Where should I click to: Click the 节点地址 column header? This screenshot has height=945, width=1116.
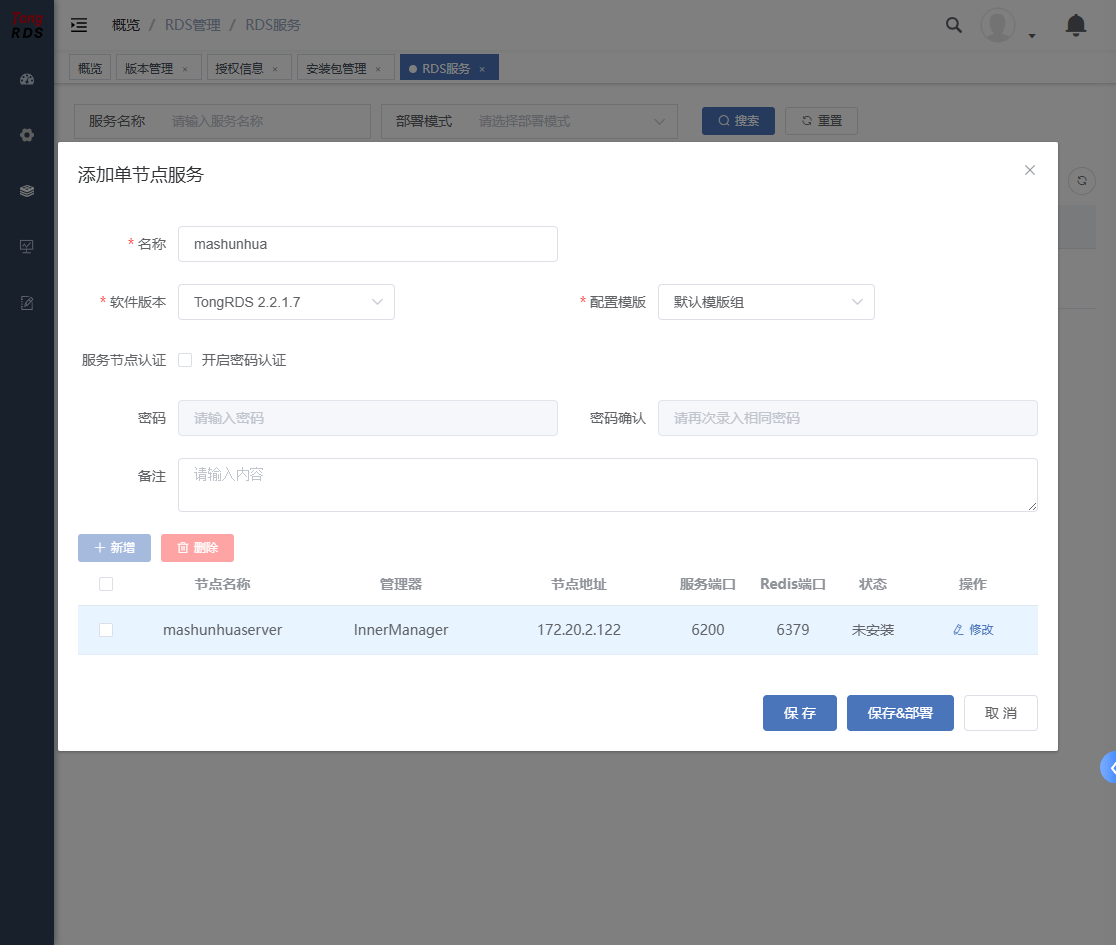click(x=579, y=584)
